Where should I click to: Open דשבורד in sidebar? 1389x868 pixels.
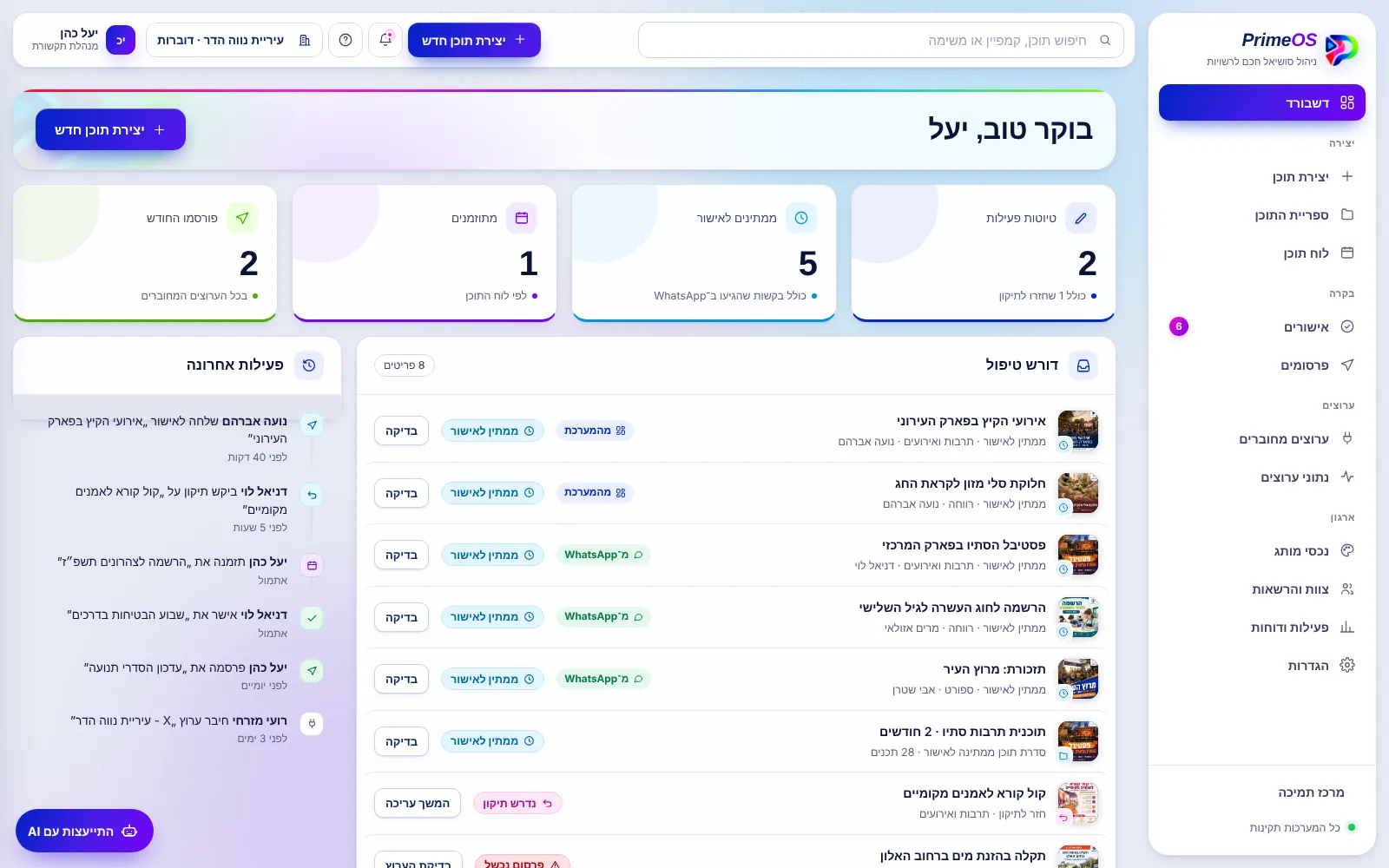click(x=1261, y=102)
